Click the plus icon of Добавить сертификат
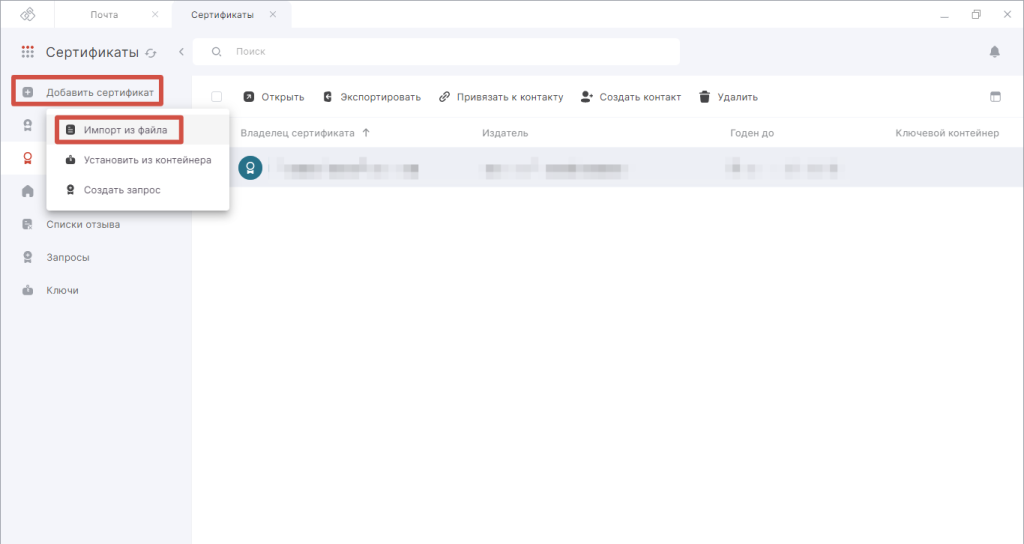 27,92
